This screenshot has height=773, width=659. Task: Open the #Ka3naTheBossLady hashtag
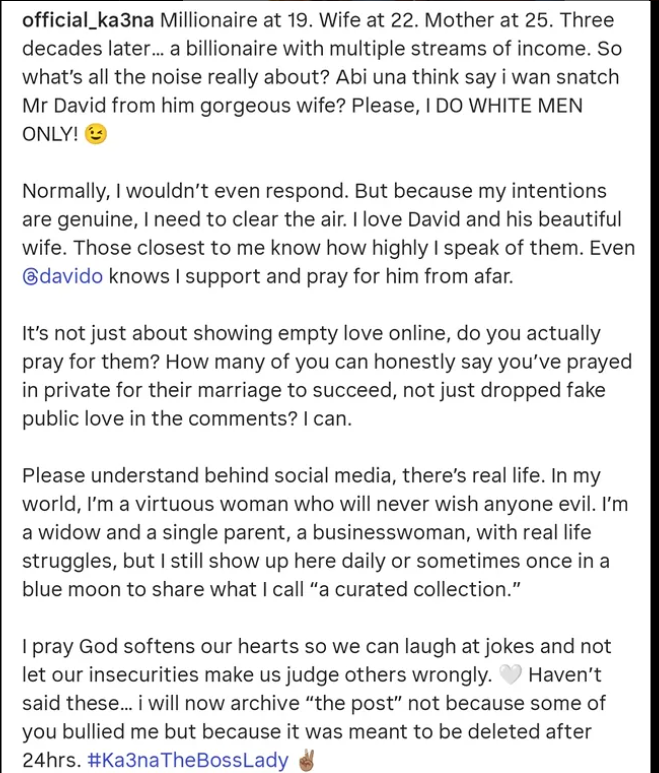[188, 760]
